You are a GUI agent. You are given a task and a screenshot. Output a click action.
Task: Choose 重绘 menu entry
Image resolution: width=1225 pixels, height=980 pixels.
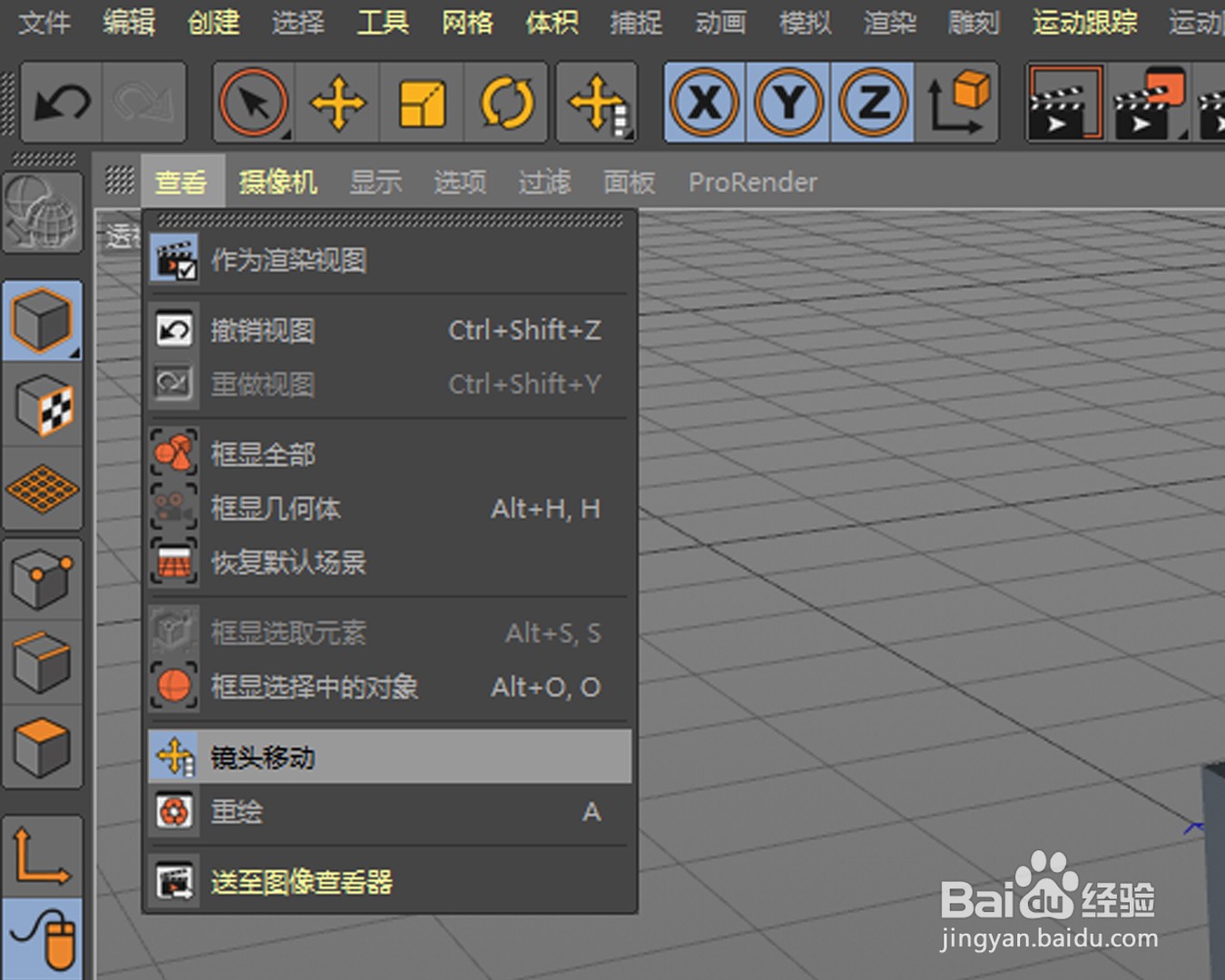pyautogui.click(x=390, y=811)
